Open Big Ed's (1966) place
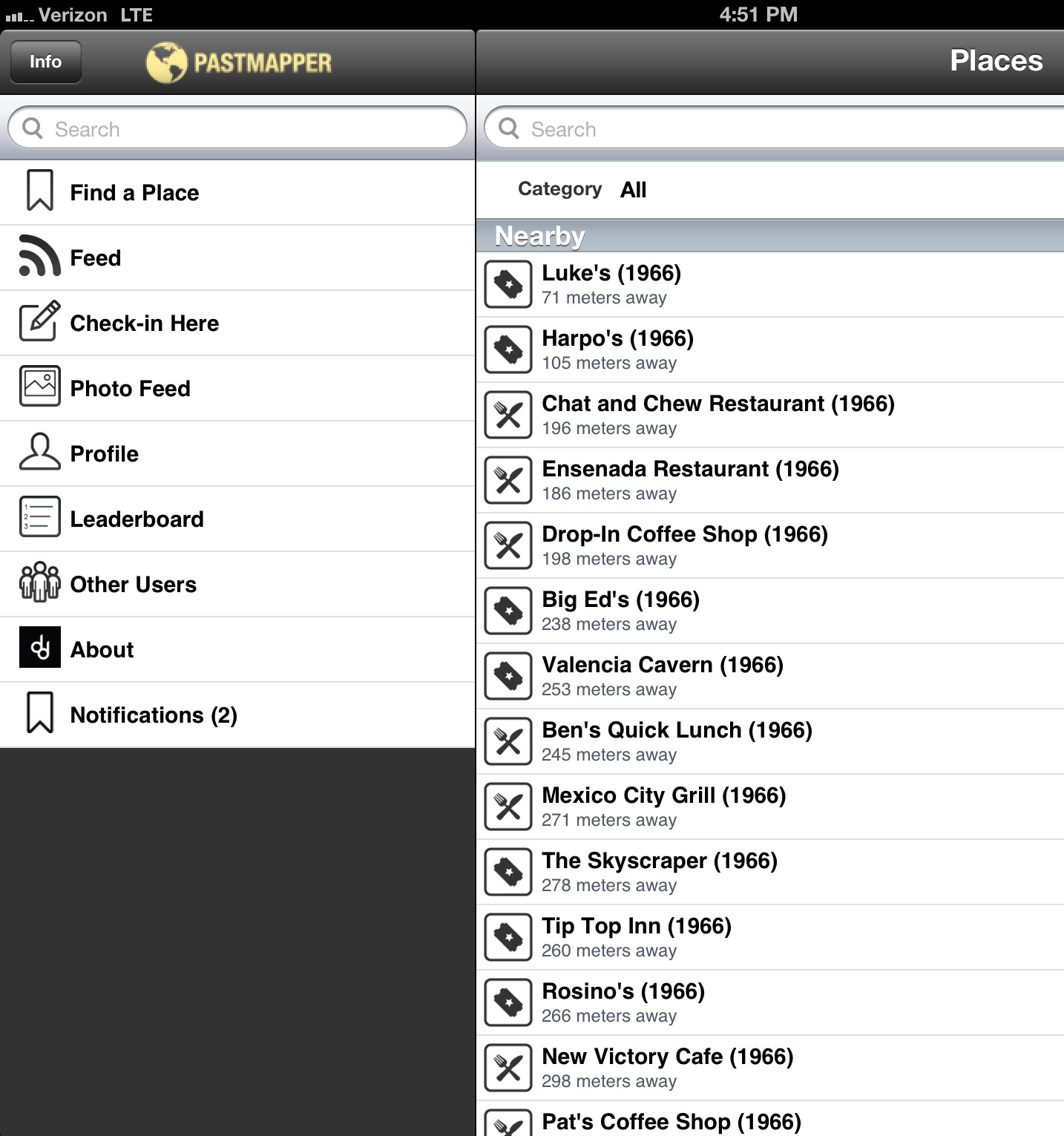This screenshot has width=1064, height=1136. [x=770, y=611]
